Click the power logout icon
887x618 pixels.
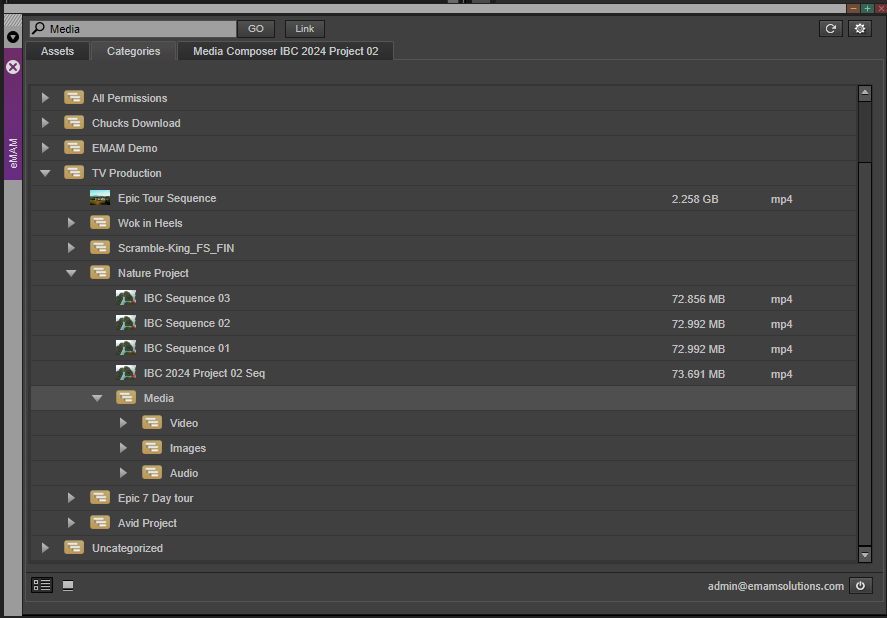click(x=860, y=586)
